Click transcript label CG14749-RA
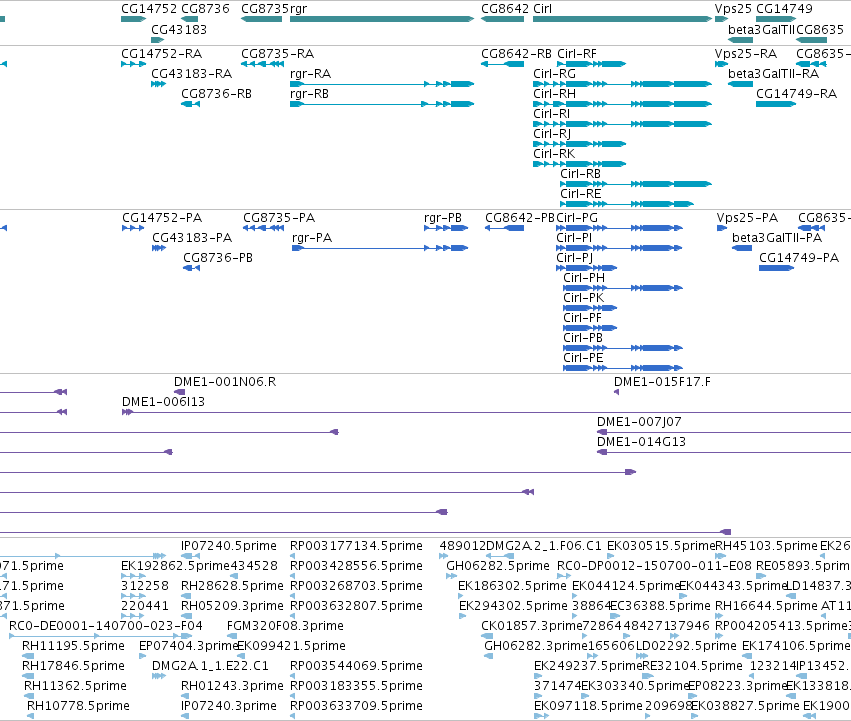The height and width of the screenshot is (721, 851). (x=796, y=94)
